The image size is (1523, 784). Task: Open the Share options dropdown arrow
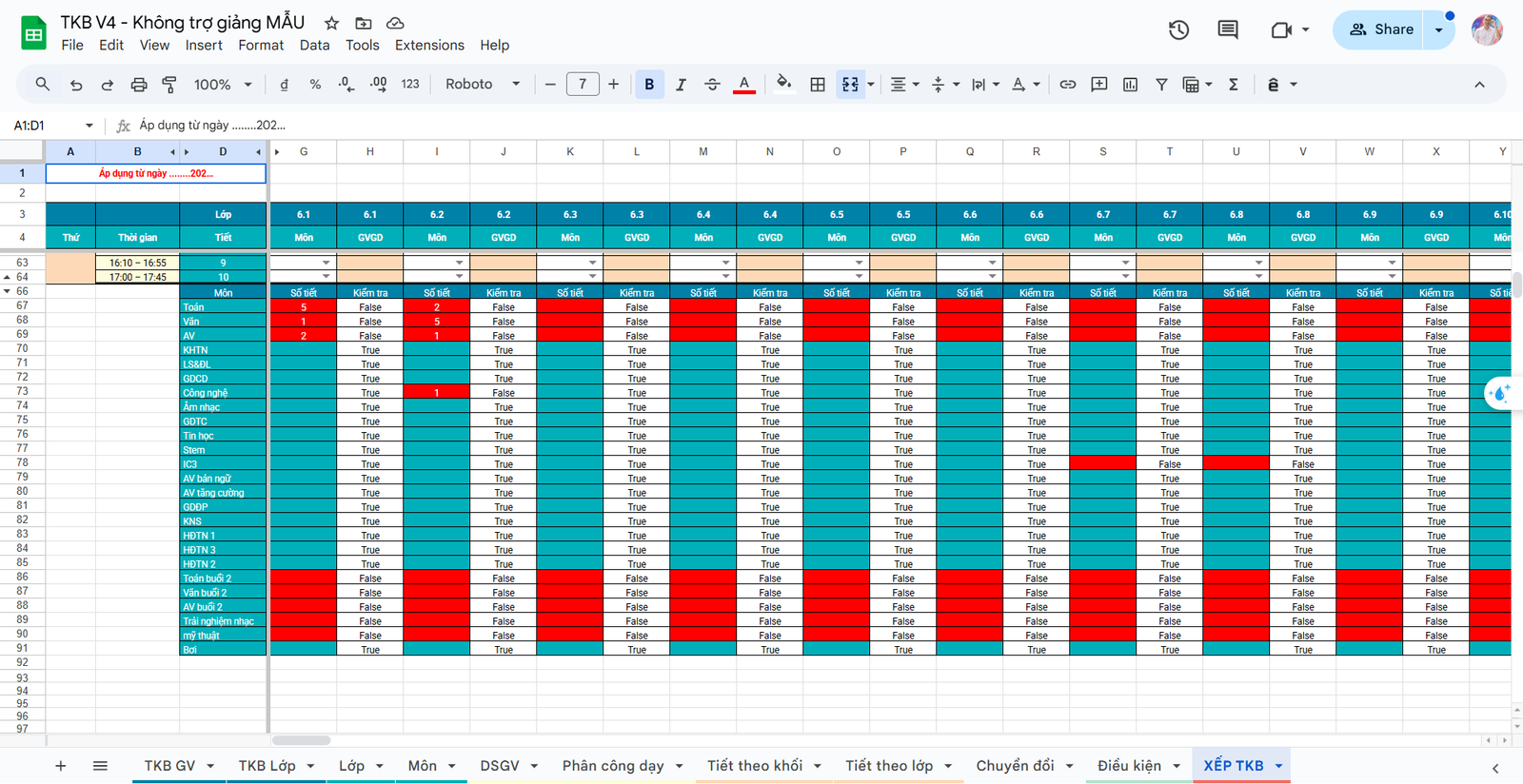(1438, 29)
